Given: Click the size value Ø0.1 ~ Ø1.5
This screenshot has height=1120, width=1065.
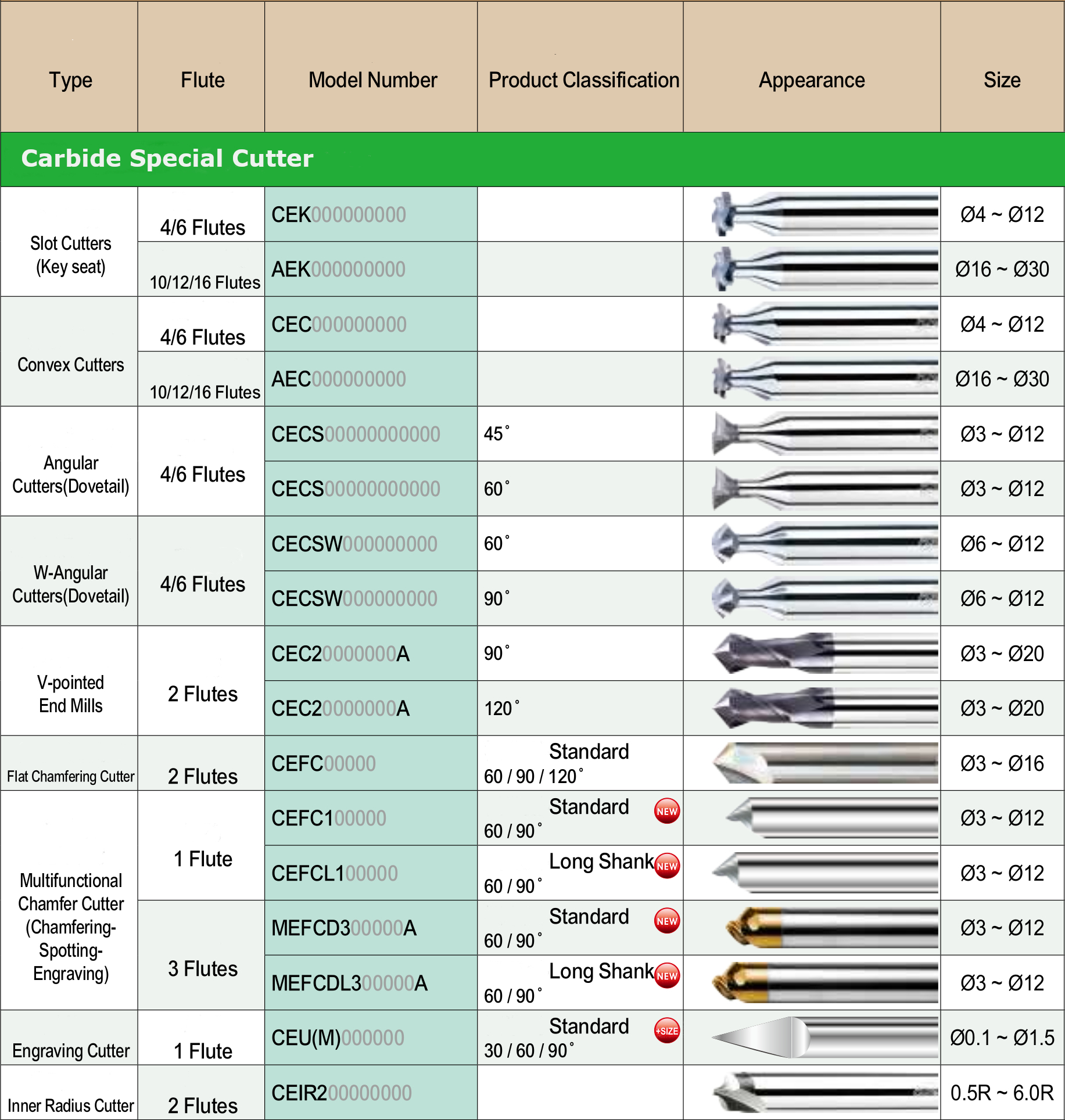Looking at the screenshot, I should point(1002,1038).
